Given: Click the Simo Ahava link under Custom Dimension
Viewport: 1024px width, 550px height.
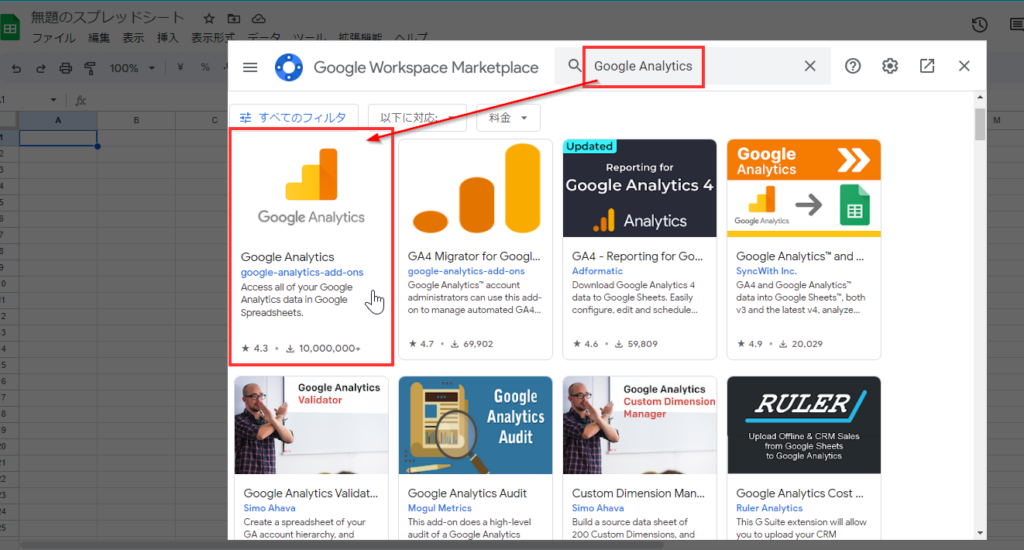Looking at the screenshot, I should point(598,508).
